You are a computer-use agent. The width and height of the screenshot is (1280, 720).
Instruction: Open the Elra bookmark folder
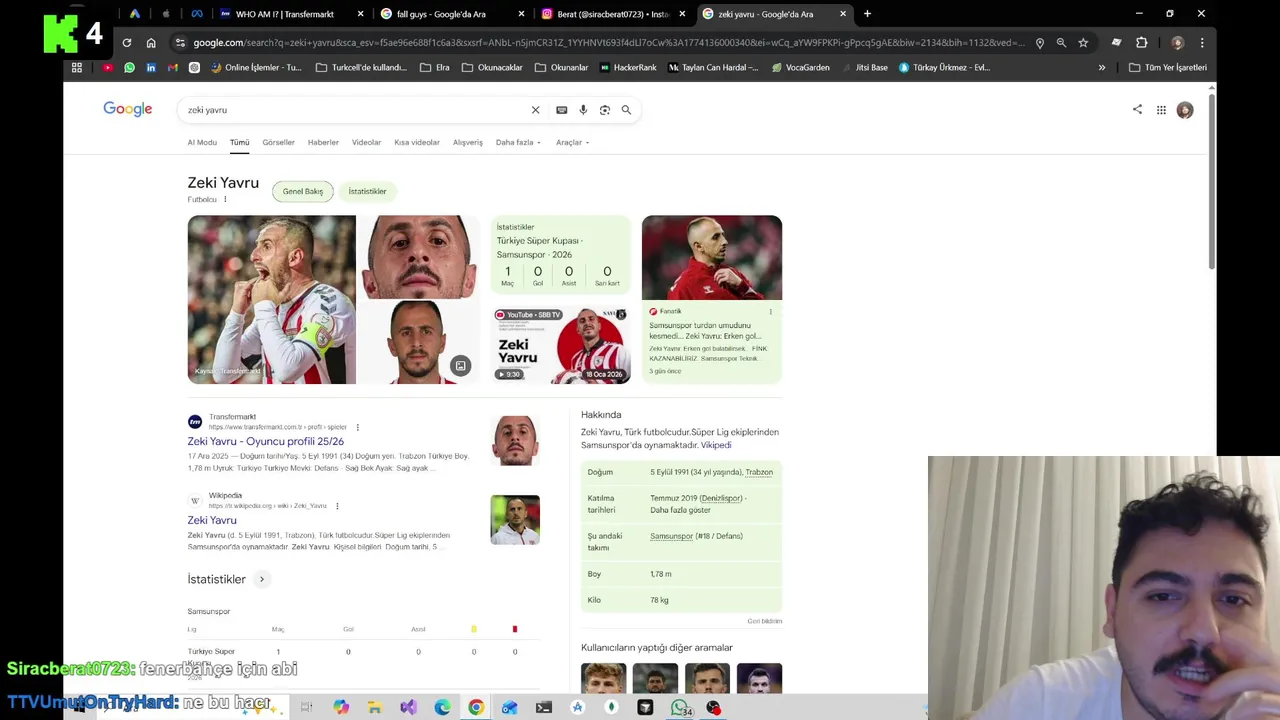click(434, 67)
